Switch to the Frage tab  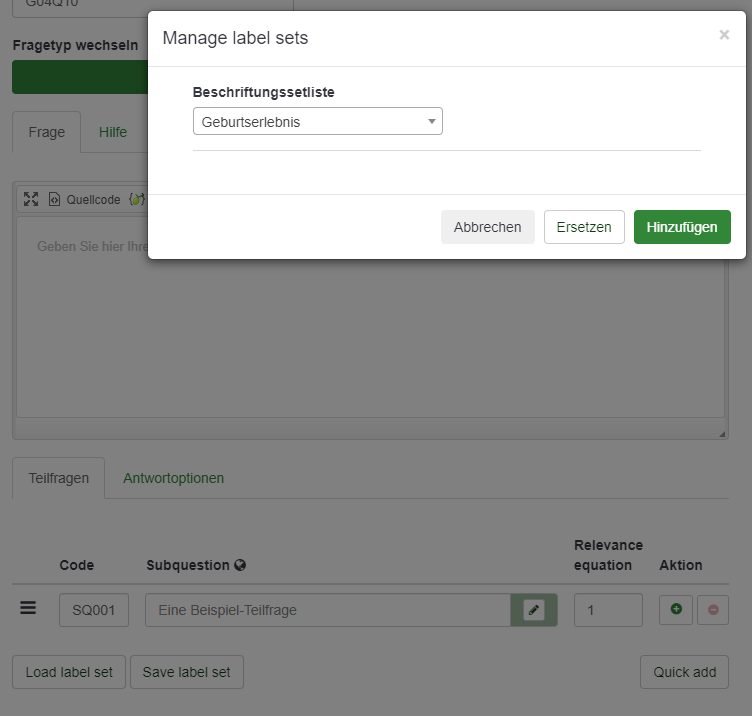(x=46, y=132)
